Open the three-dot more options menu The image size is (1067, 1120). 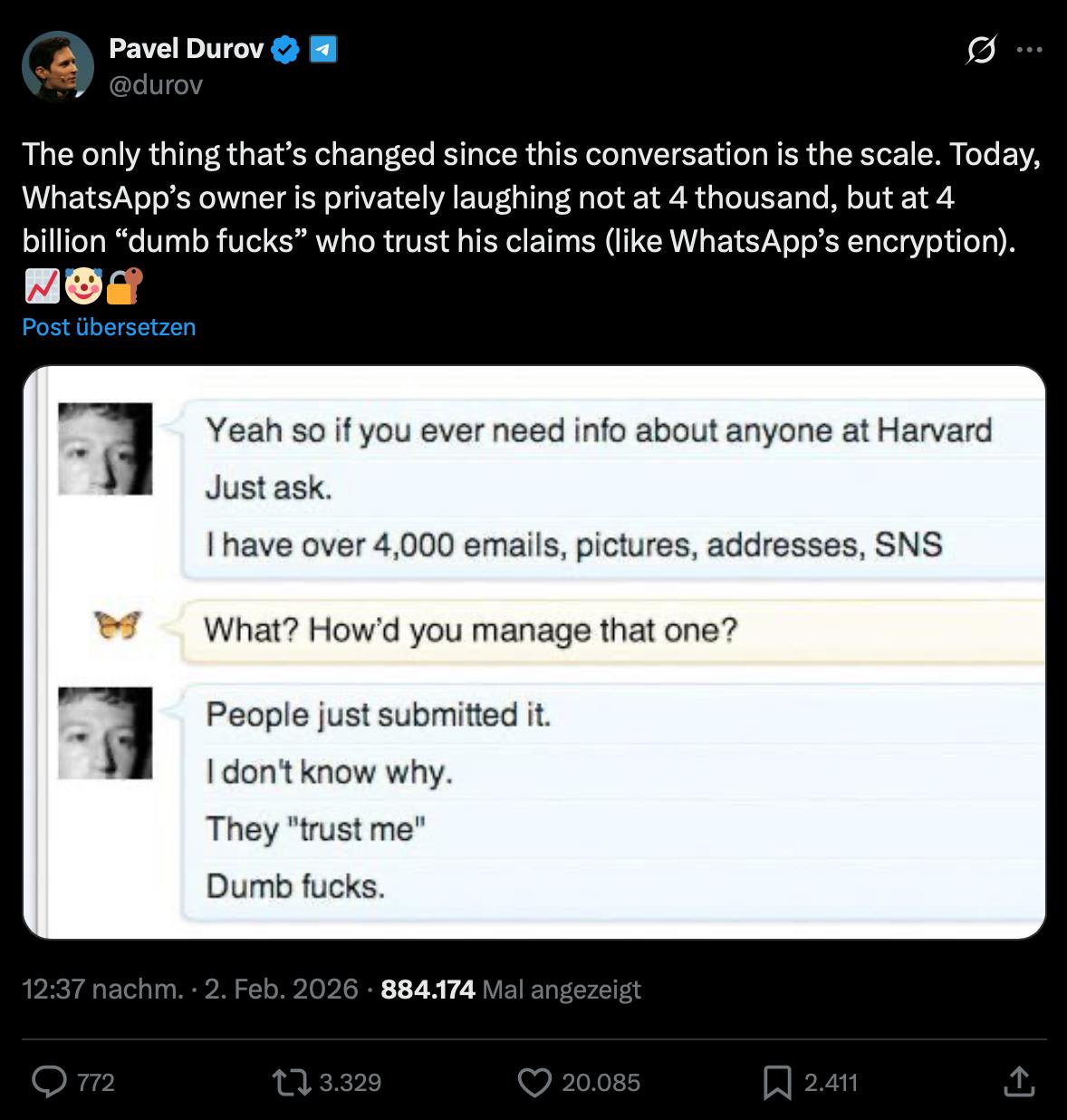[1029, 51]
